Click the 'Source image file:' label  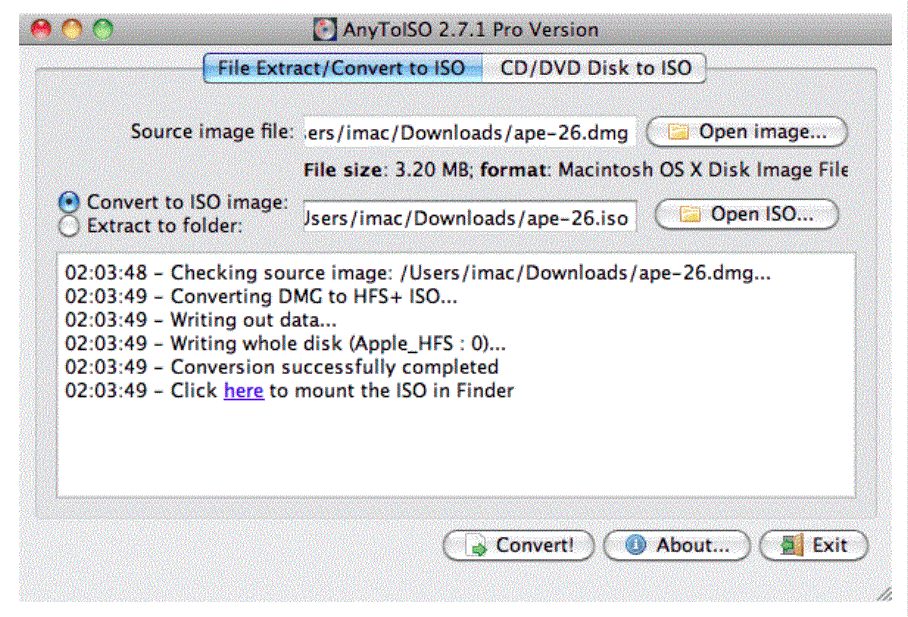pyautogui.click(x=212, y=132)
